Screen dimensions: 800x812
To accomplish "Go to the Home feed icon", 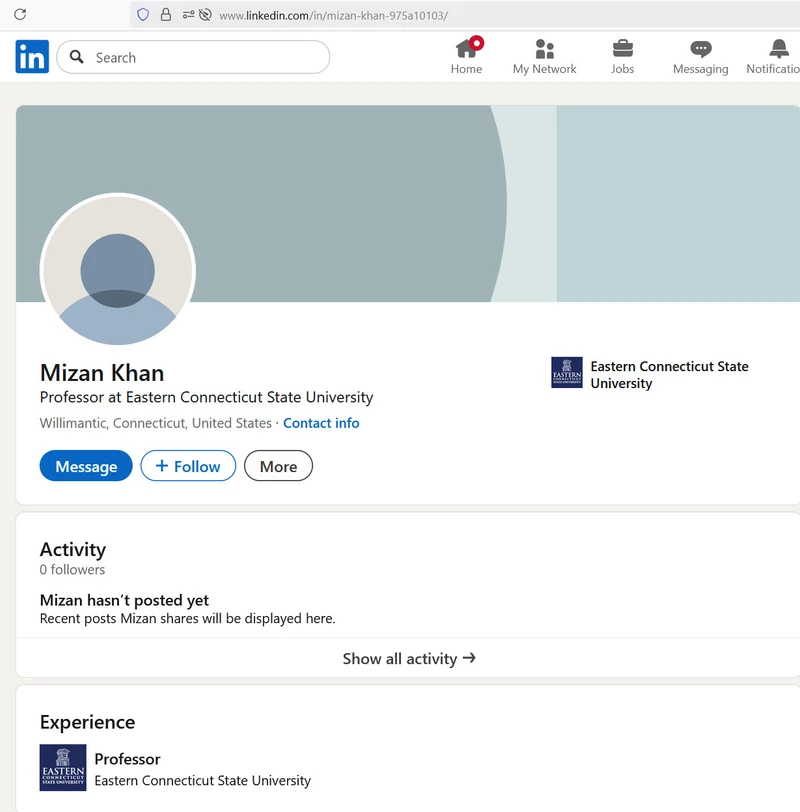I will tap(466, 49).
